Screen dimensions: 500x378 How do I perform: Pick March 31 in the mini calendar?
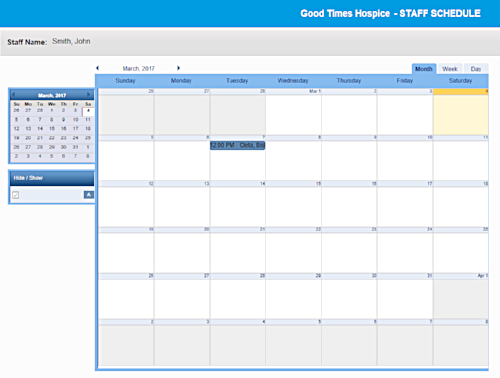click(x=76, y=147)
